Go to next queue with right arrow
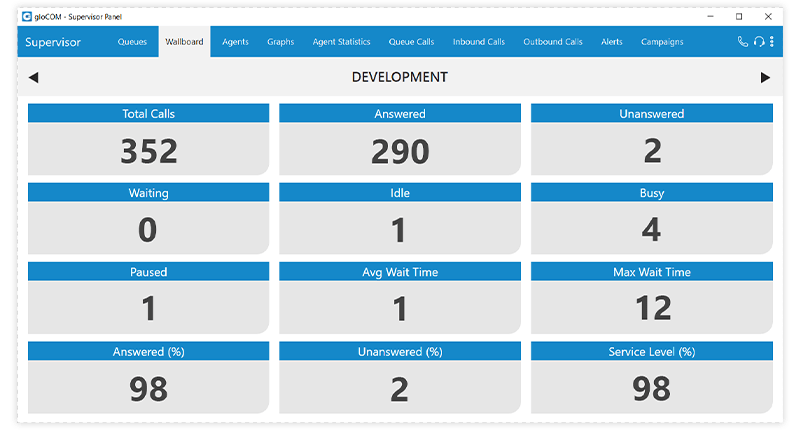The width and height of the screenshot is (800, 435). point(765,78)
